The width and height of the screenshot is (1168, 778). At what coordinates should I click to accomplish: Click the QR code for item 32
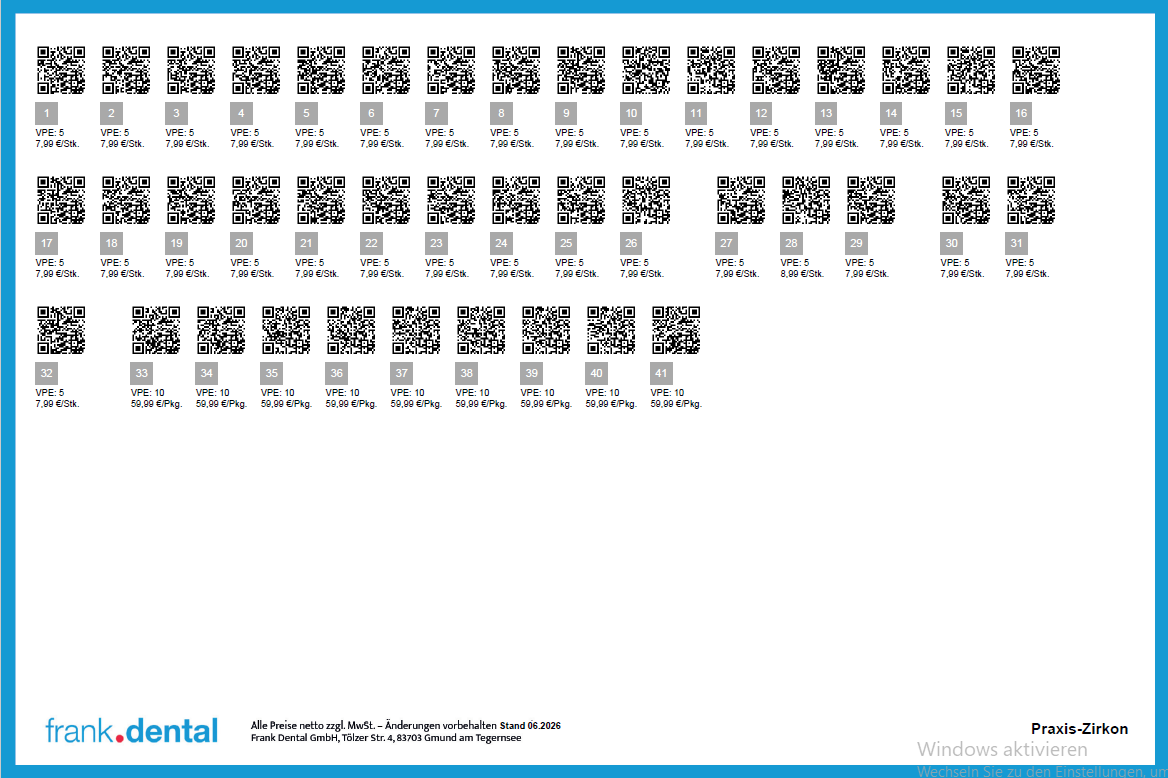coord(61,330)
